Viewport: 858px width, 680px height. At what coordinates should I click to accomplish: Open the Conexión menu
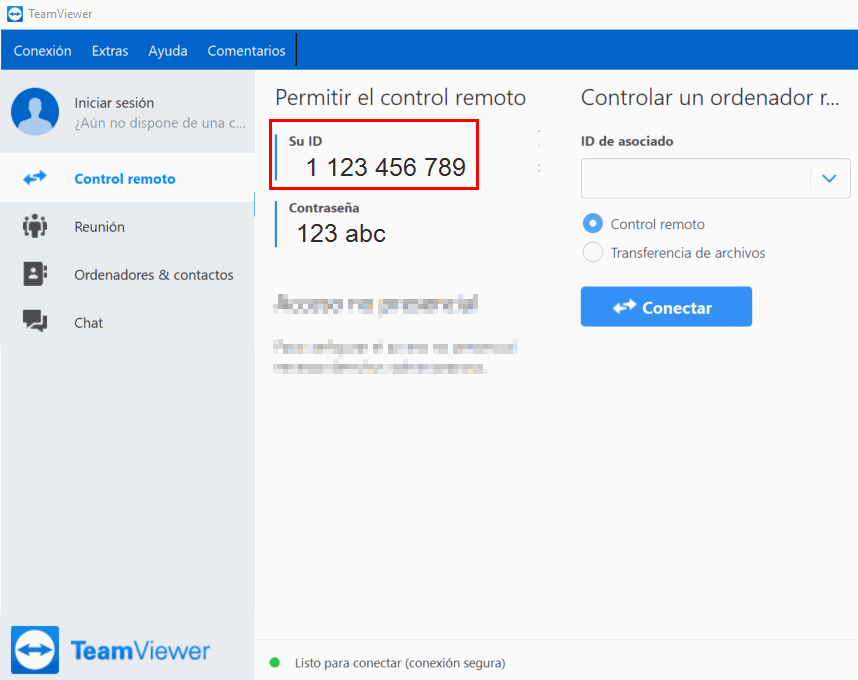[43, 51]
